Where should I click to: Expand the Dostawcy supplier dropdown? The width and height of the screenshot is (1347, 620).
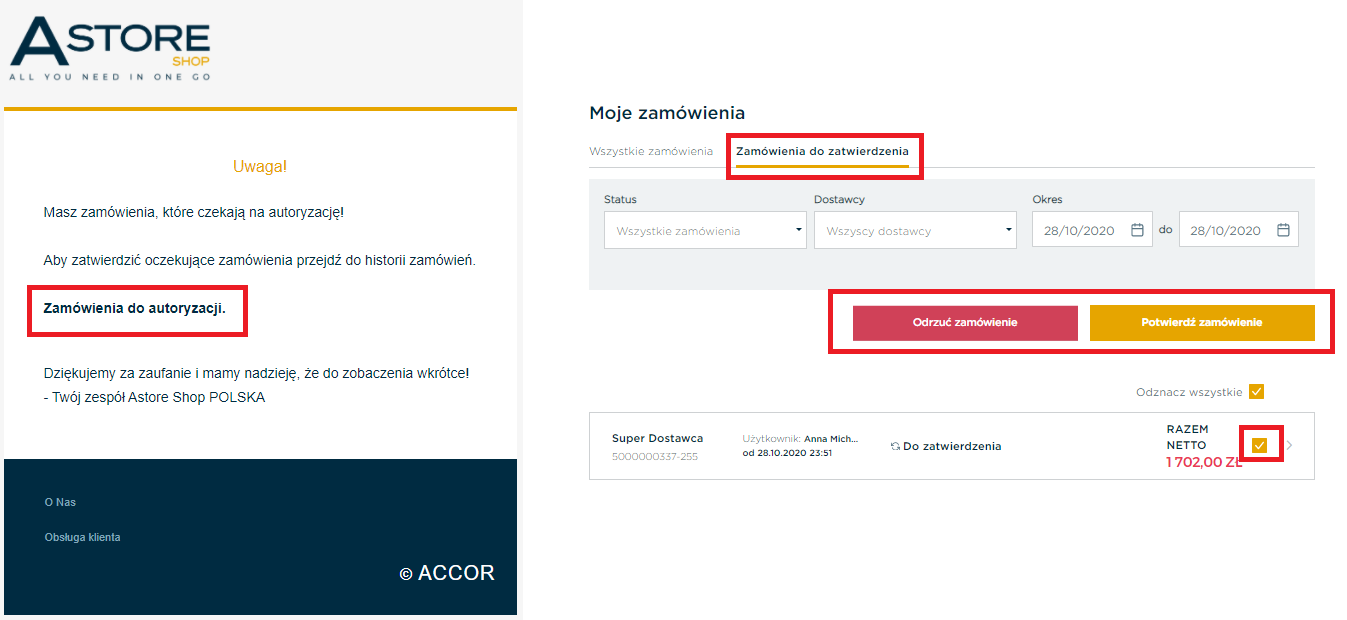click(x=915, y=230)
